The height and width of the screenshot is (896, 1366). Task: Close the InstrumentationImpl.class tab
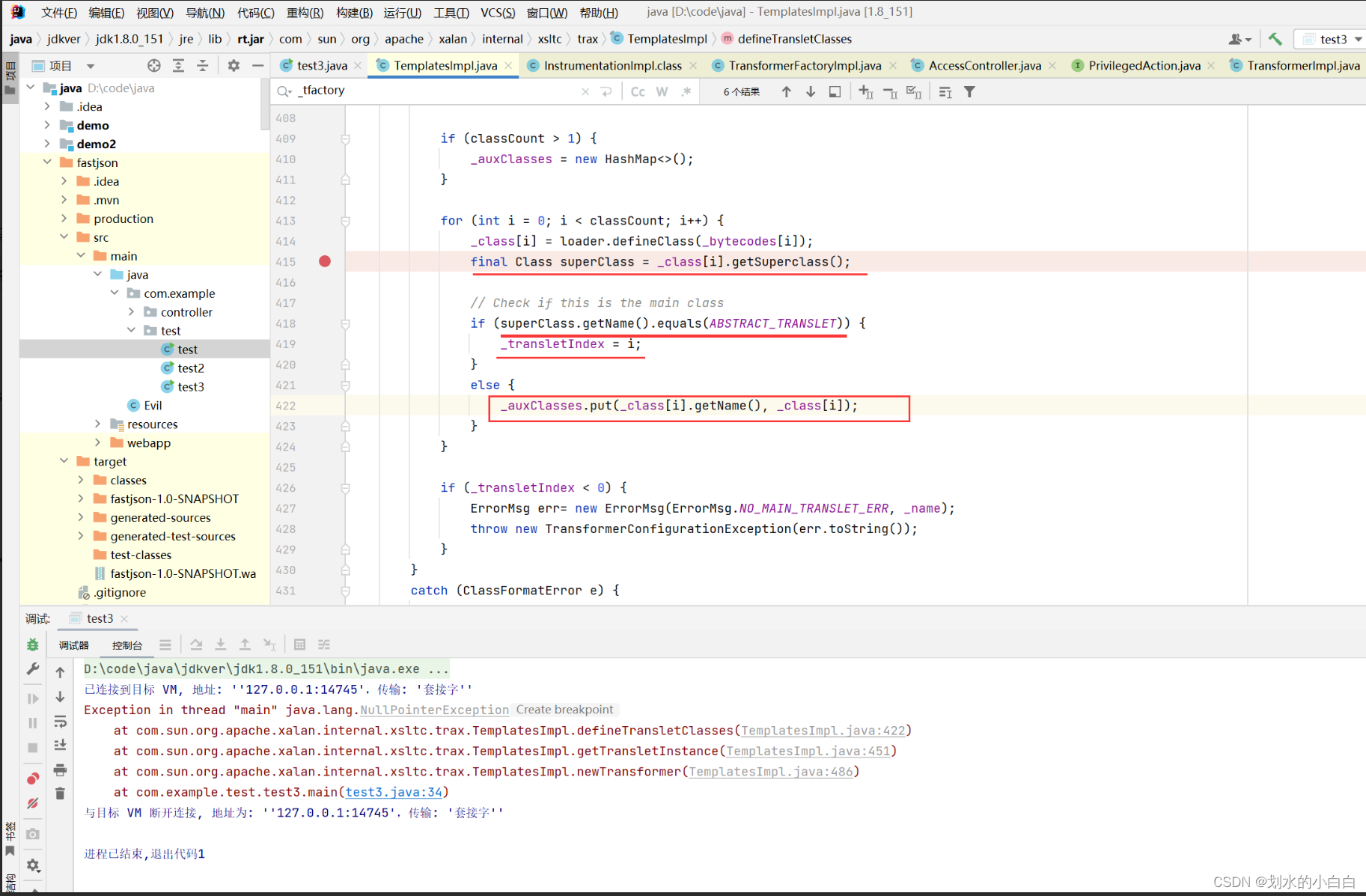click(x=693, y=66)
